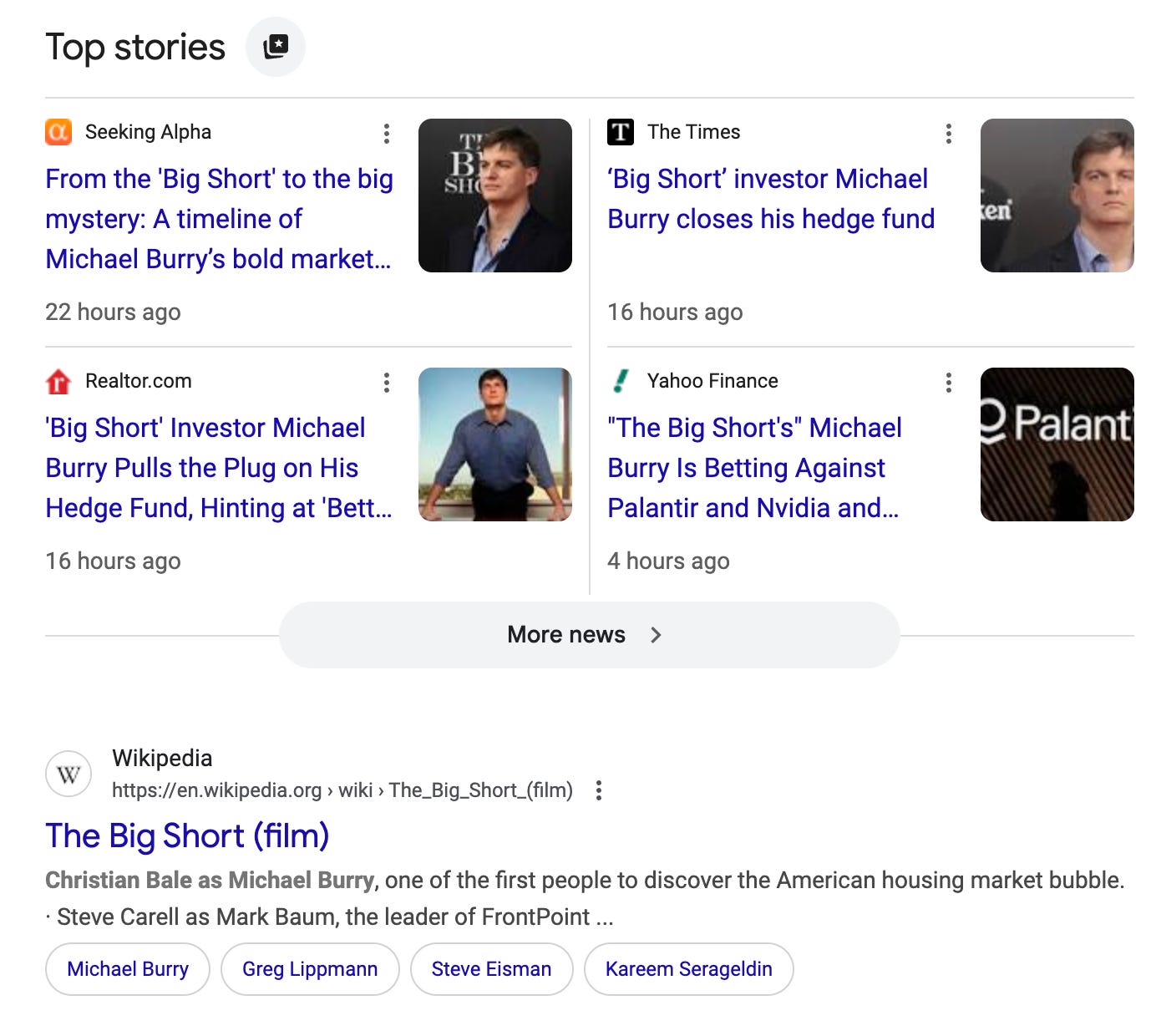
Task: Click the More news button
Action: click(x=589, y=635)
